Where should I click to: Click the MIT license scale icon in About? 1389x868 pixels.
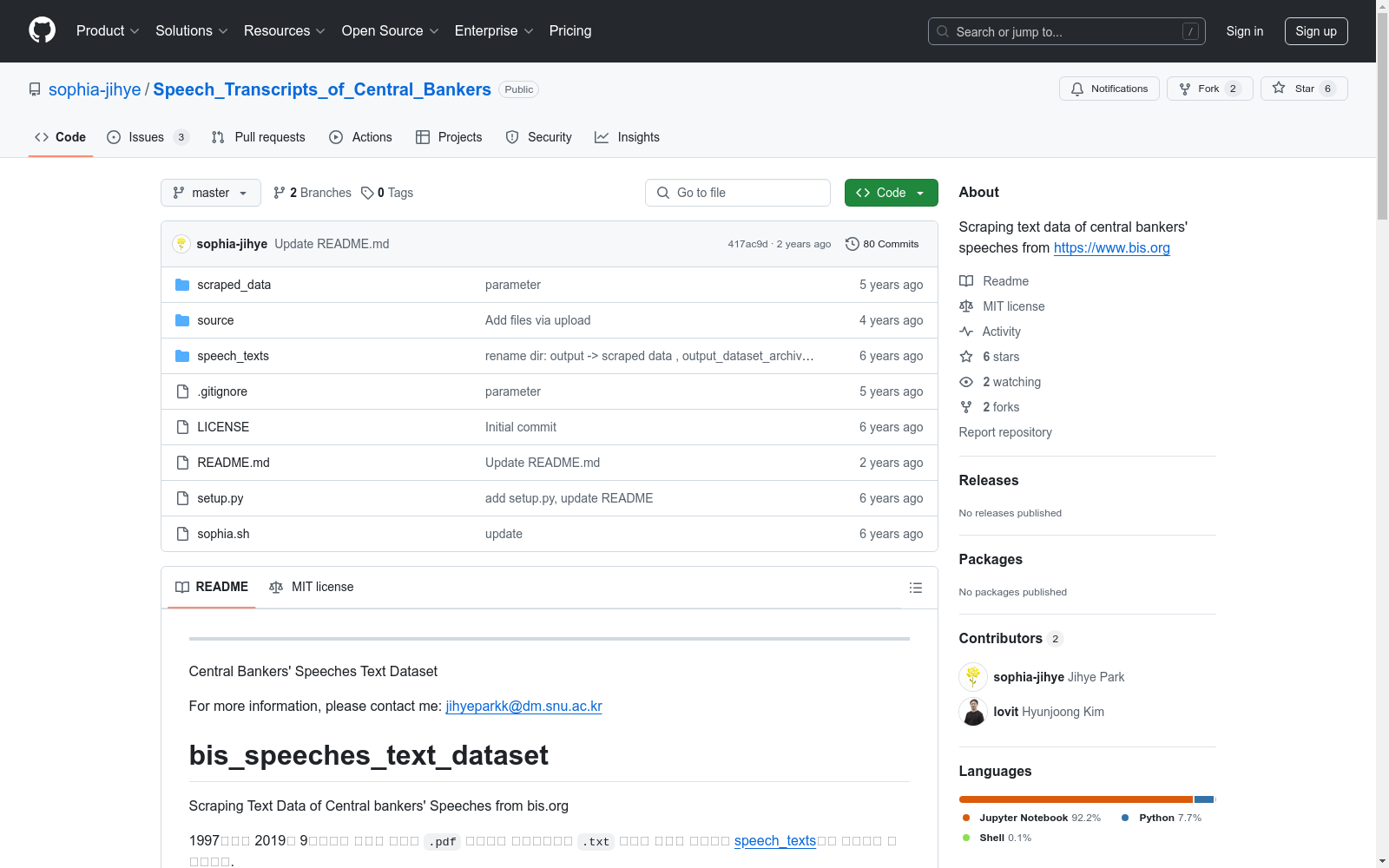966,306
